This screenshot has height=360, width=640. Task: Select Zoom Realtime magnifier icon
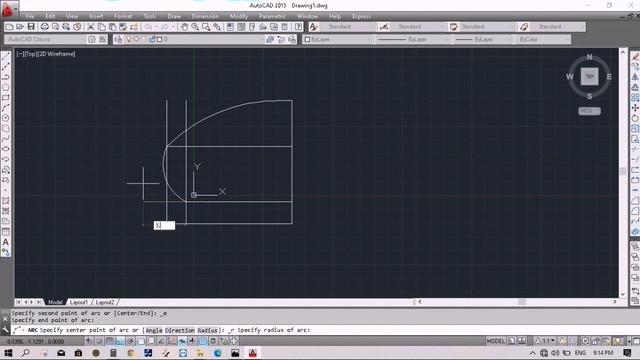[x=195, y=27]
